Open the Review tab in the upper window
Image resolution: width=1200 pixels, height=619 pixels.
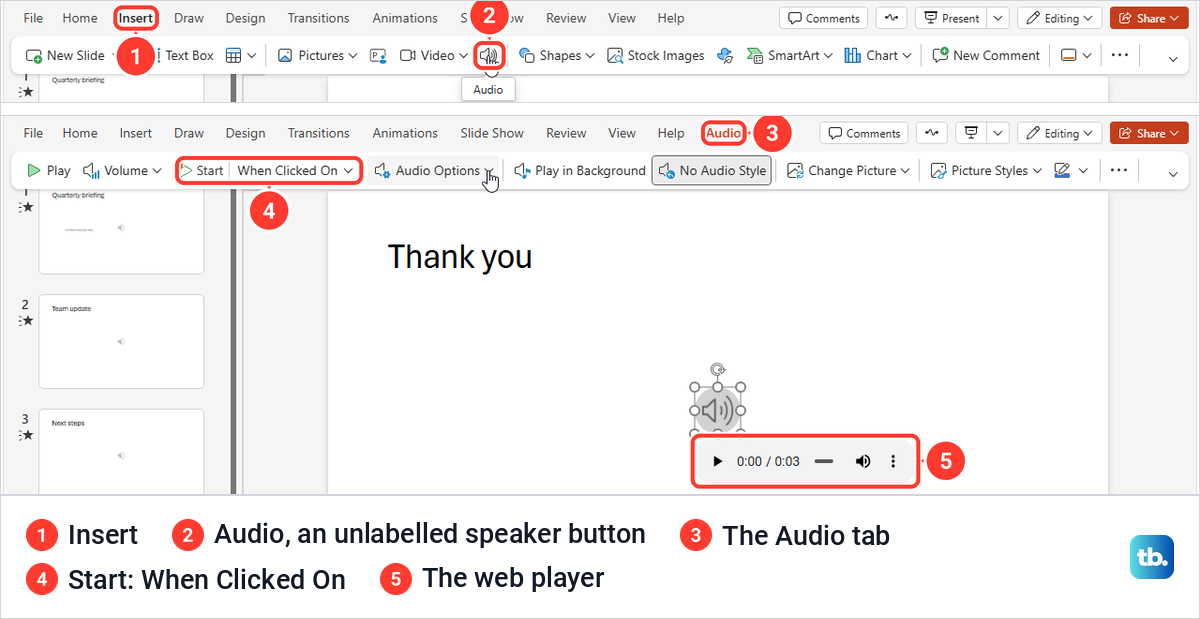pos(566,18)
